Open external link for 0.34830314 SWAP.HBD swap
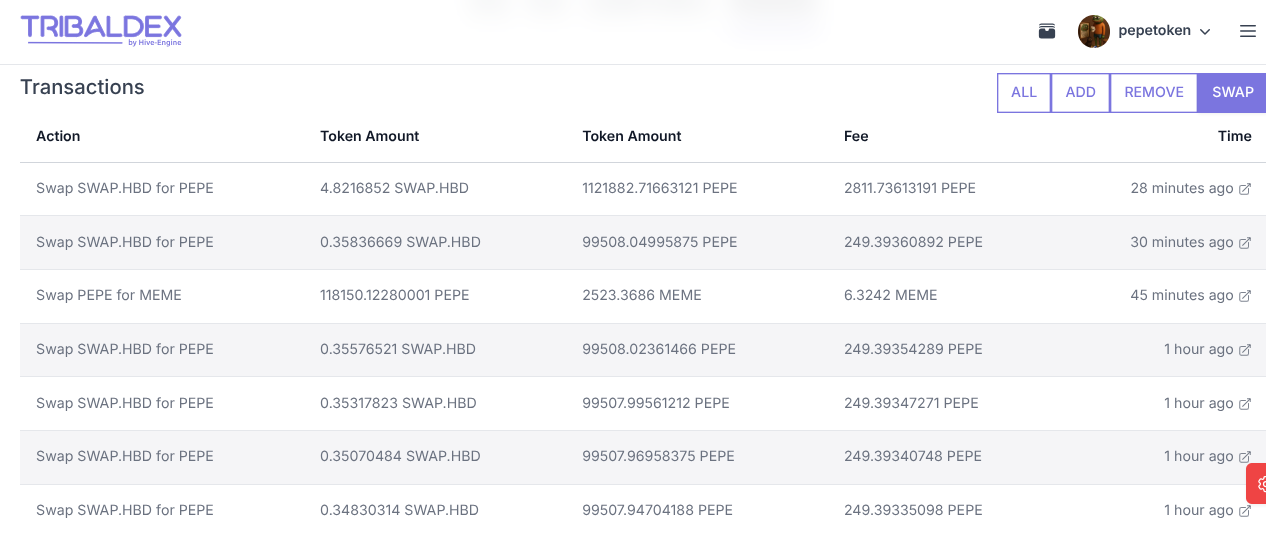Image resolution: width=1266 pixels, height=537 pixels. point(1245,511)
